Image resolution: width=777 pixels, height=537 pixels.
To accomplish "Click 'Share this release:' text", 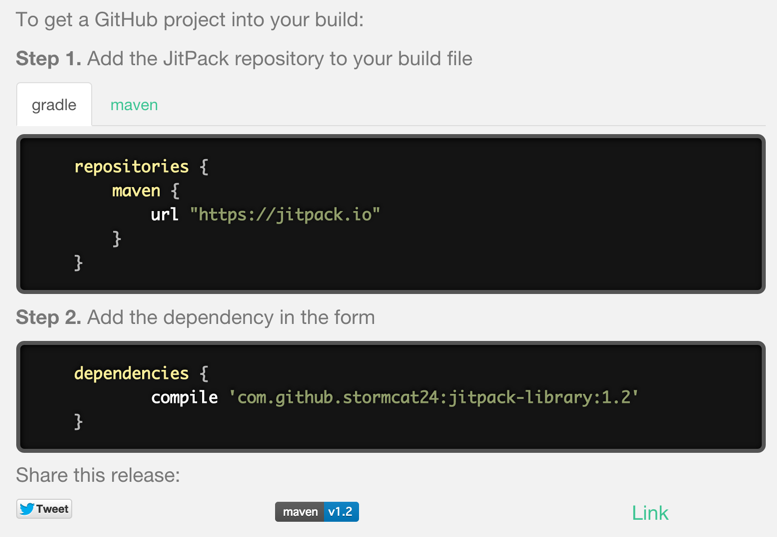I will 98,475.
